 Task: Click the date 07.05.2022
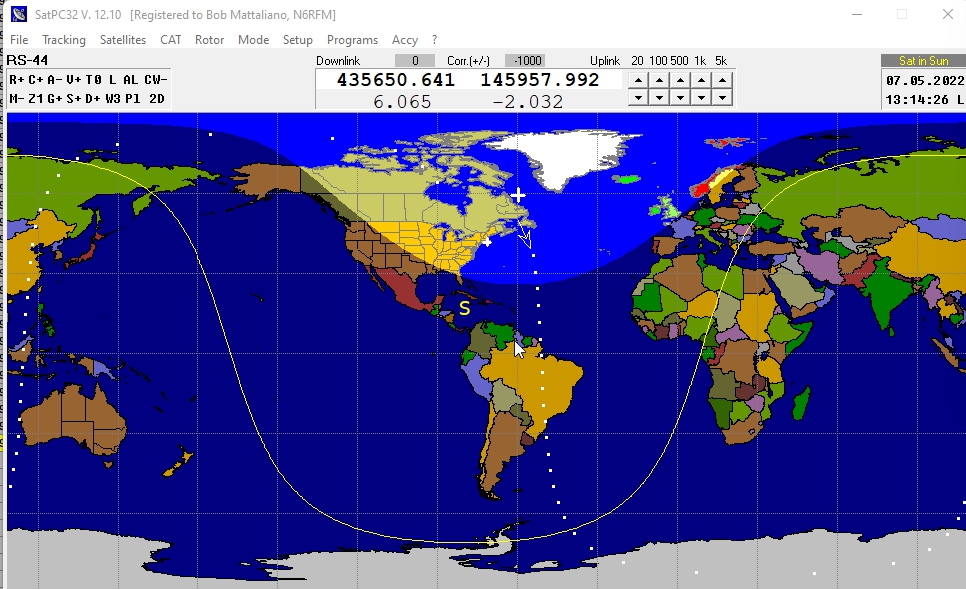(x=925, y=80)
